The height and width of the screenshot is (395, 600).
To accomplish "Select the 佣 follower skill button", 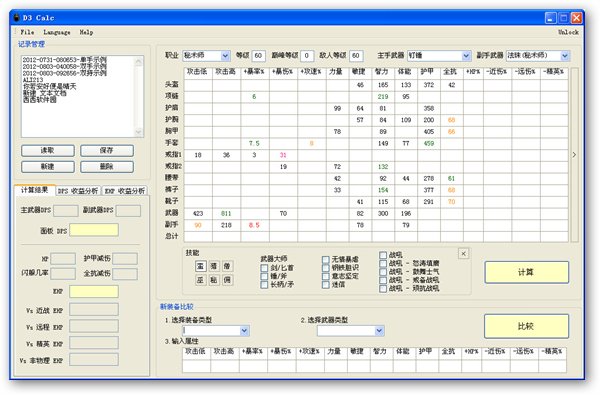I will coord(227,280).
